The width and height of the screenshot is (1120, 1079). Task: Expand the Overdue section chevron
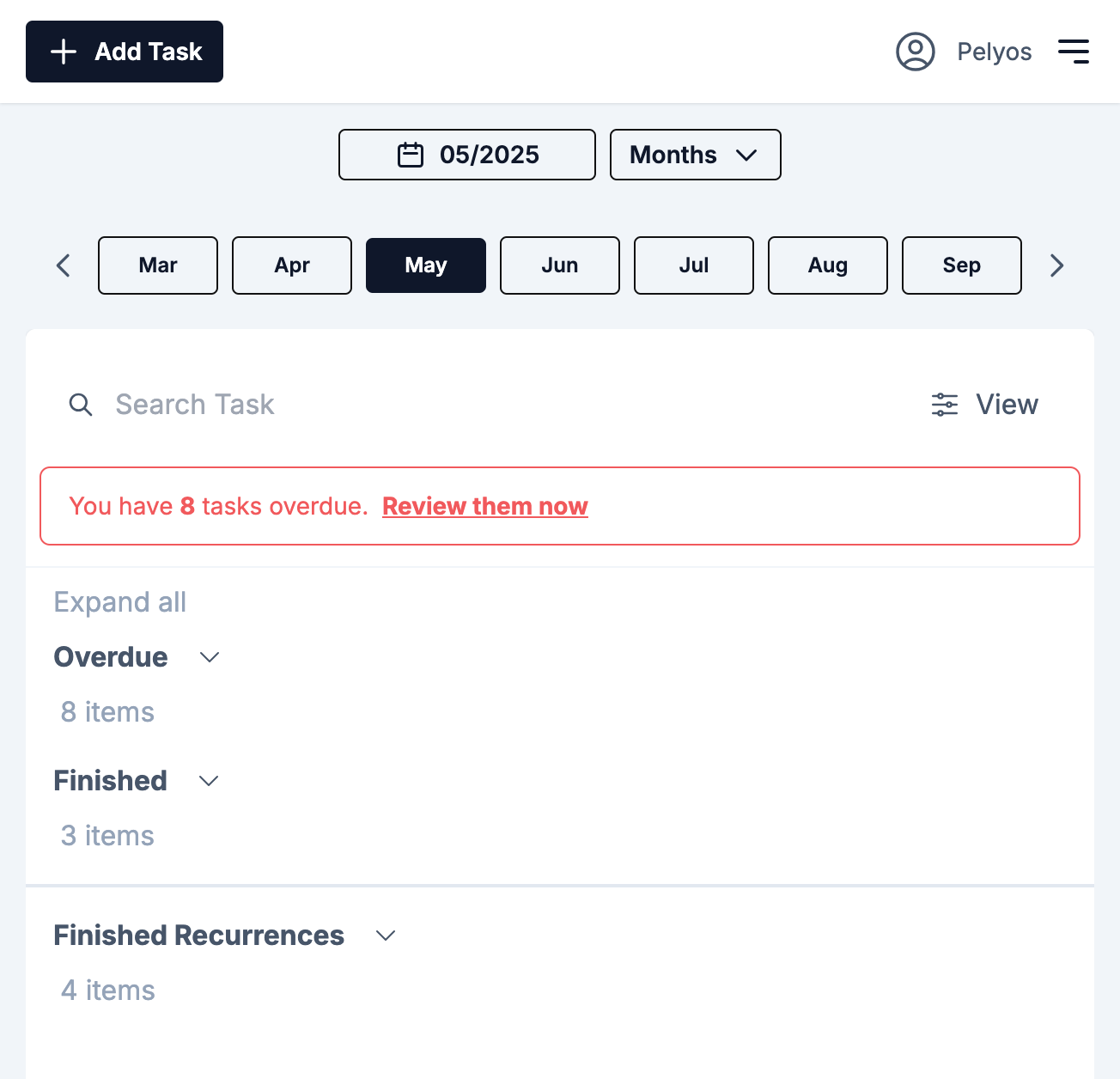point(210,657)
